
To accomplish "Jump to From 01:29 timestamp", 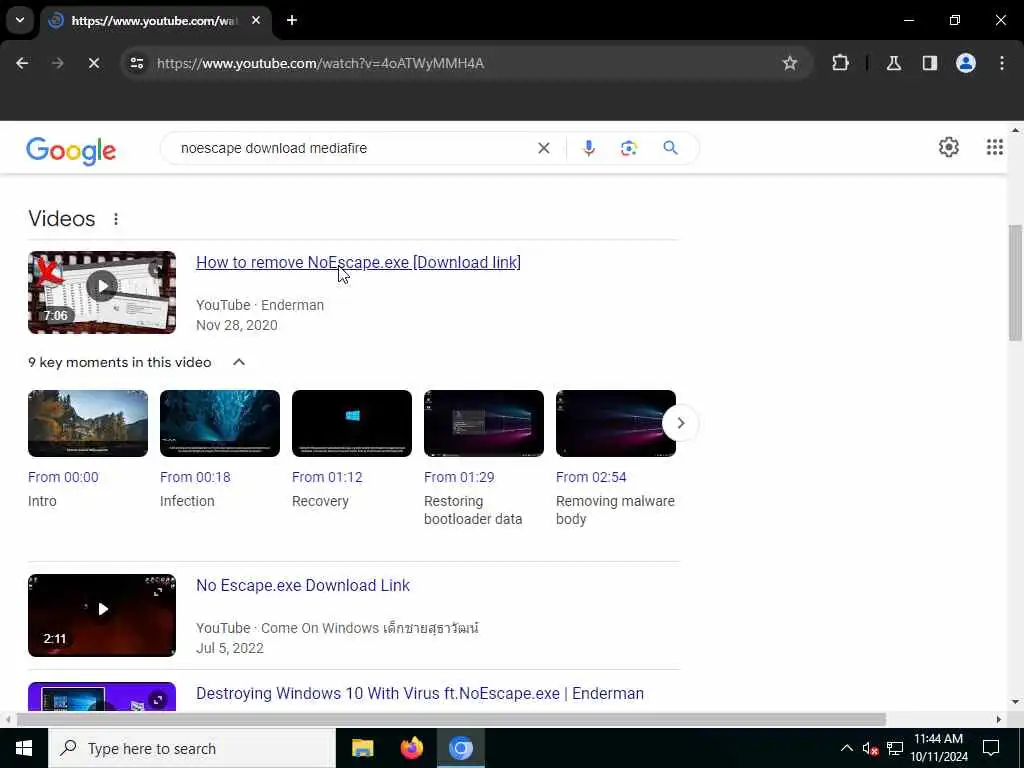I will click(459, 477).
